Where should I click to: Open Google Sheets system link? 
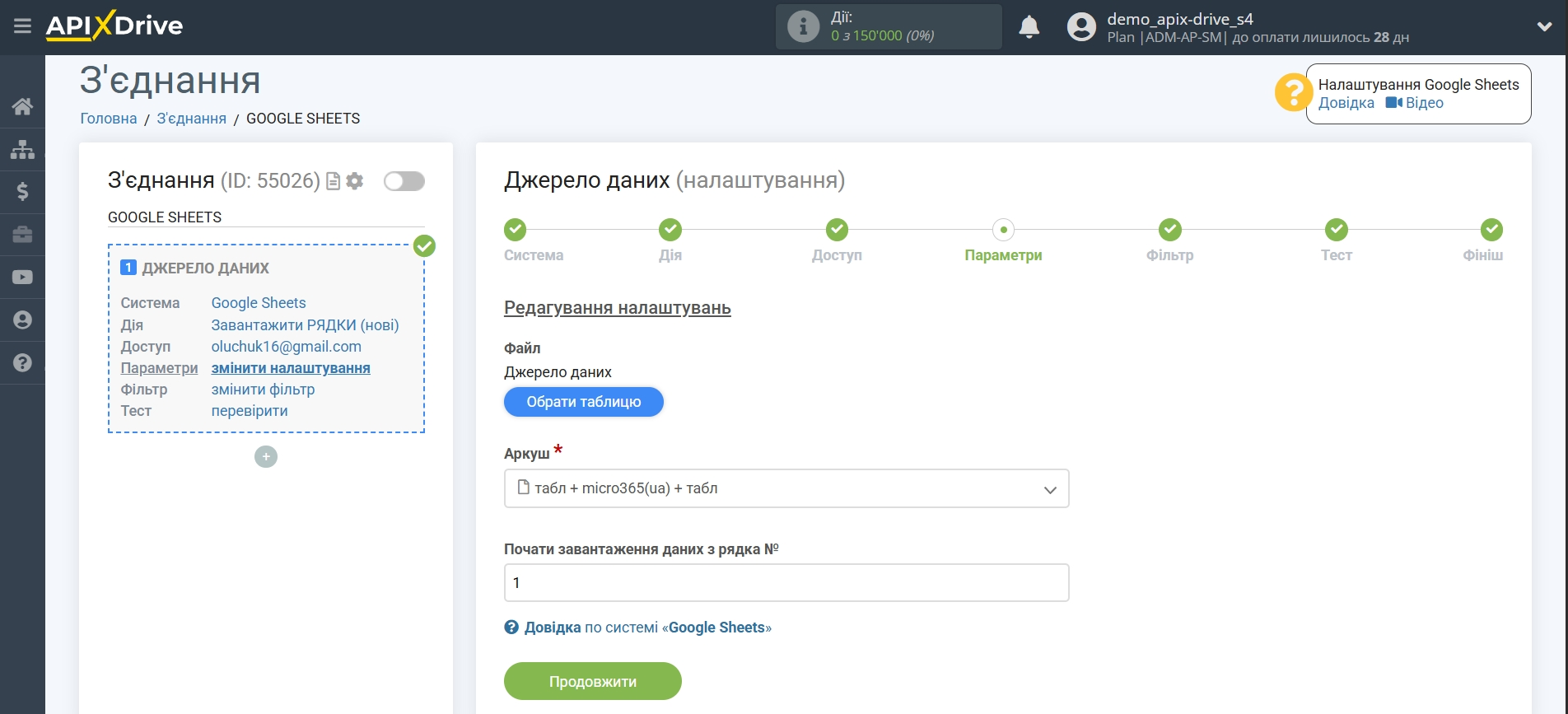pyautogui.click(x=259, y=303)
